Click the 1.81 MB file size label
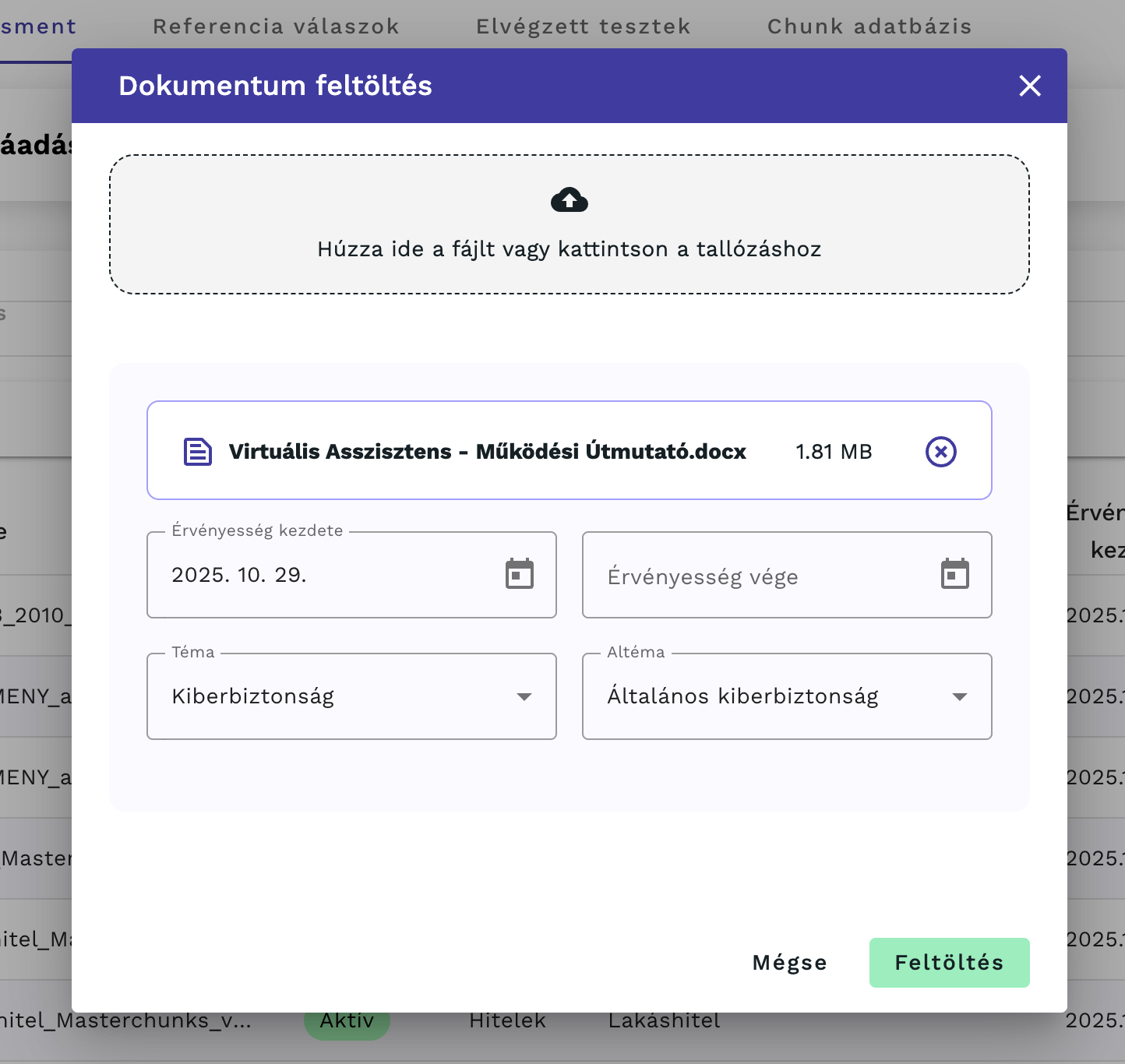This screenshot has height=1064, width=1125. coord(834,451)
